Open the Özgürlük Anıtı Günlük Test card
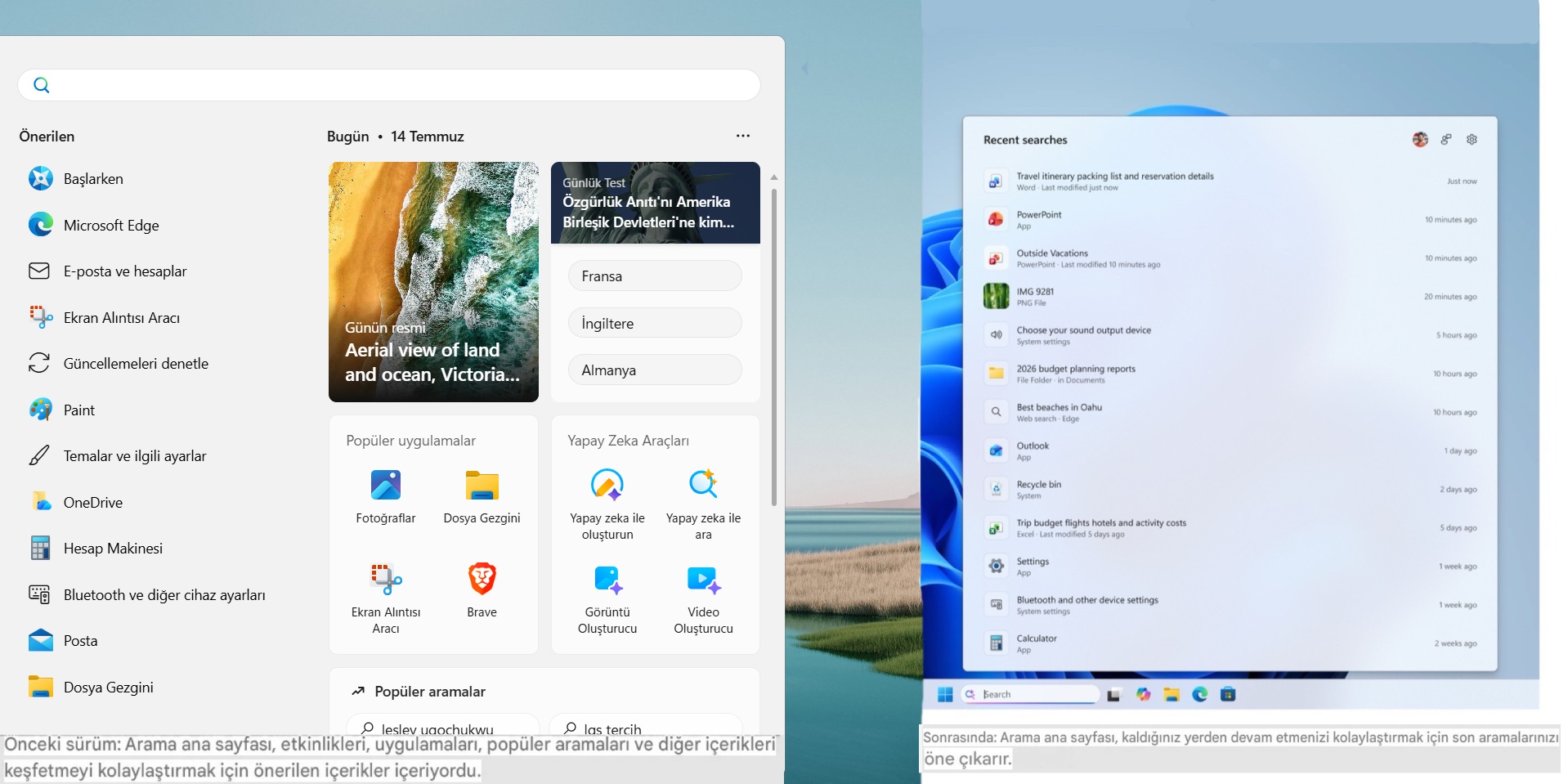 [655, 203]
